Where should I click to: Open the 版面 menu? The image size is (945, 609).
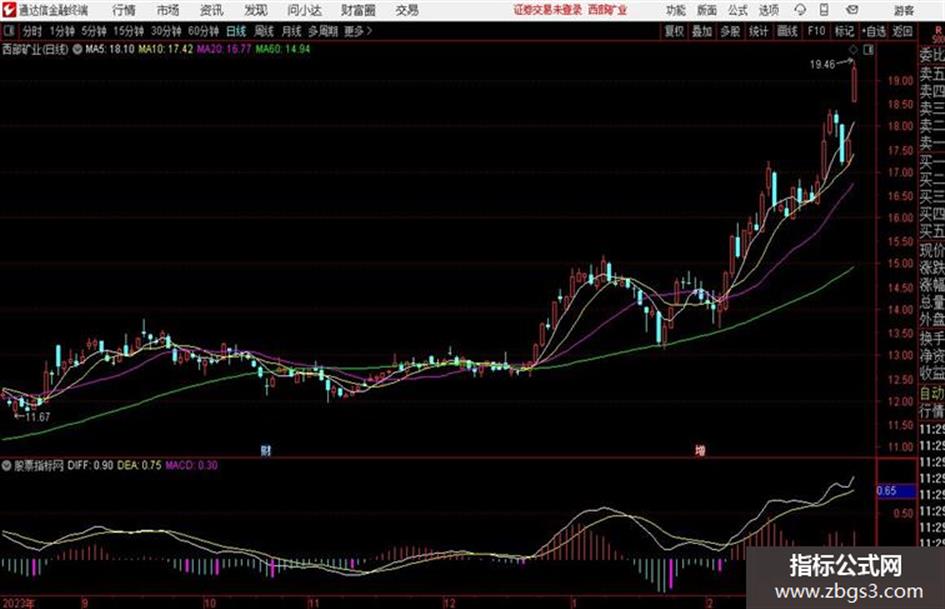(x=707, y=10)
